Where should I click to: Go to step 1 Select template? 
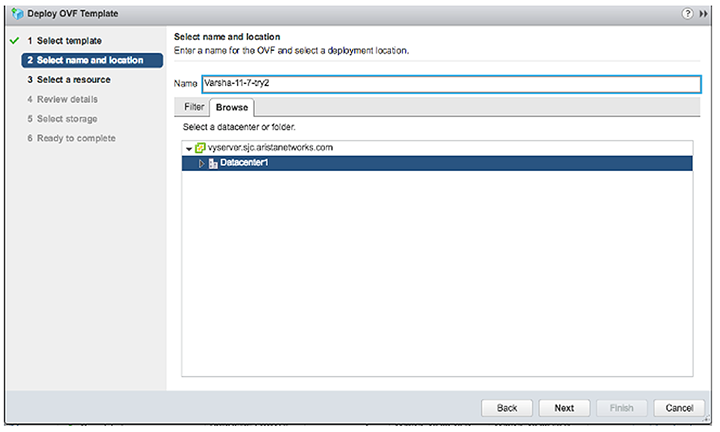(64, 41)
